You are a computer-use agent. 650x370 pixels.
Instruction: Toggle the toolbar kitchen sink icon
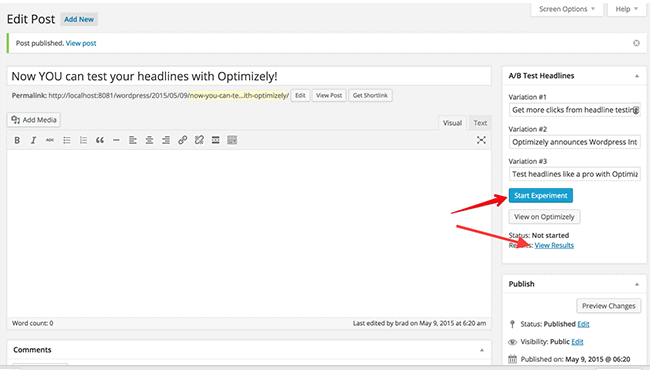232,140
